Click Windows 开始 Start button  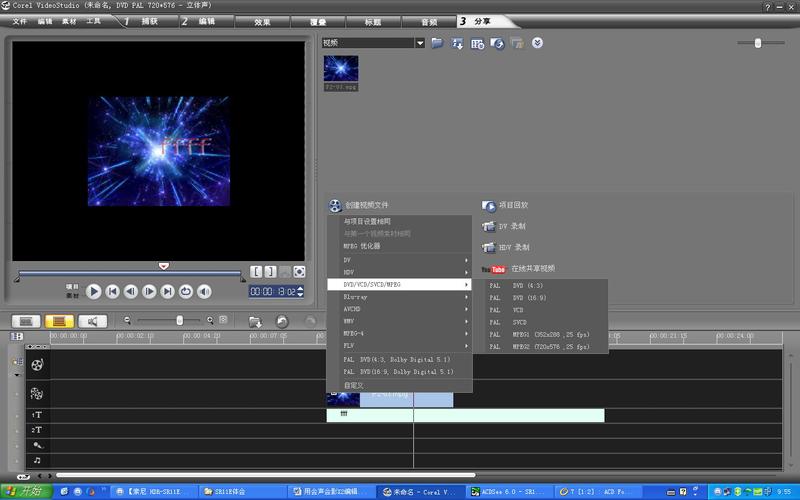tap(26, 491)
